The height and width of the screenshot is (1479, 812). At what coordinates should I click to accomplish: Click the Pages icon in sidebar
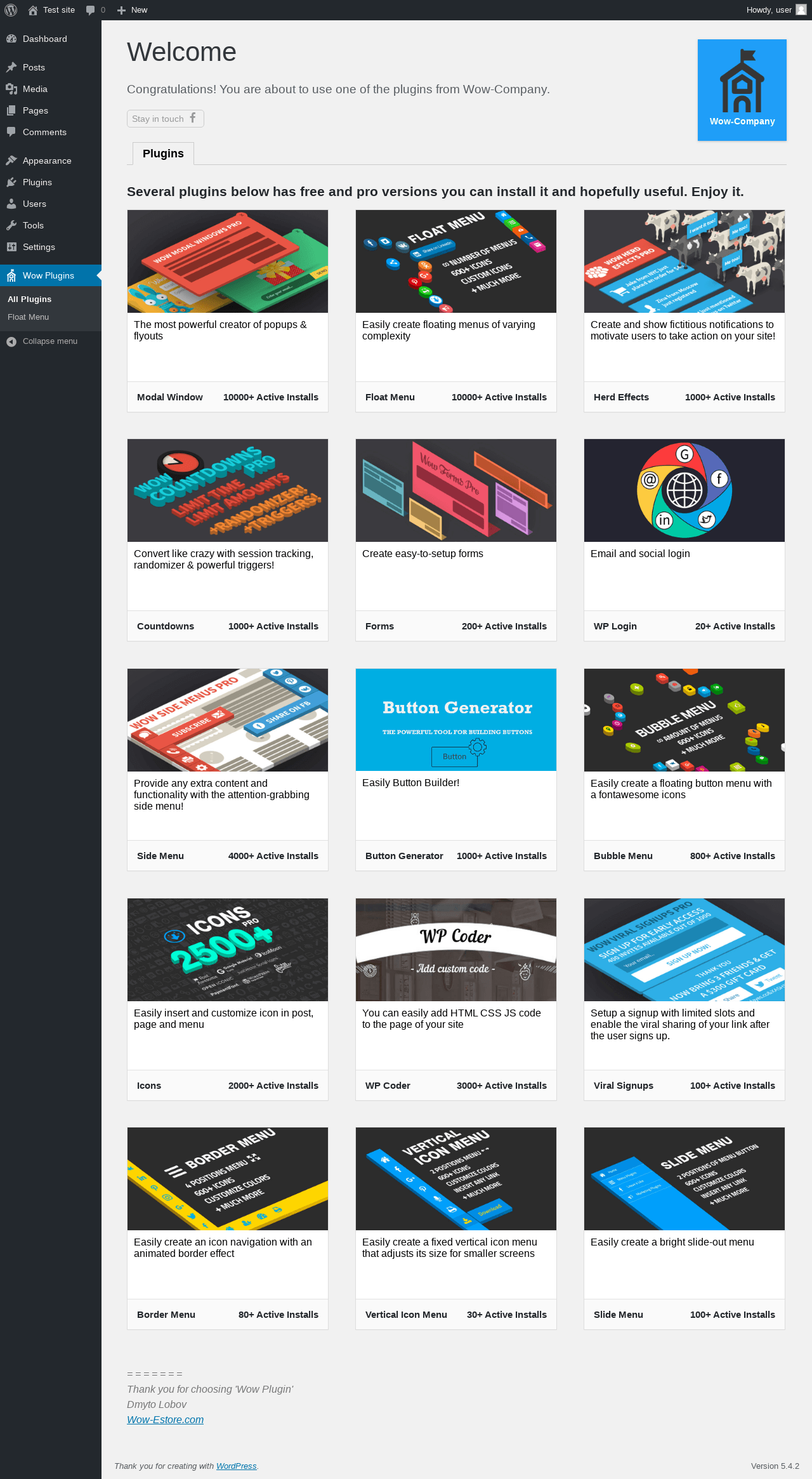pyautogui.click(x=11, y=110)
